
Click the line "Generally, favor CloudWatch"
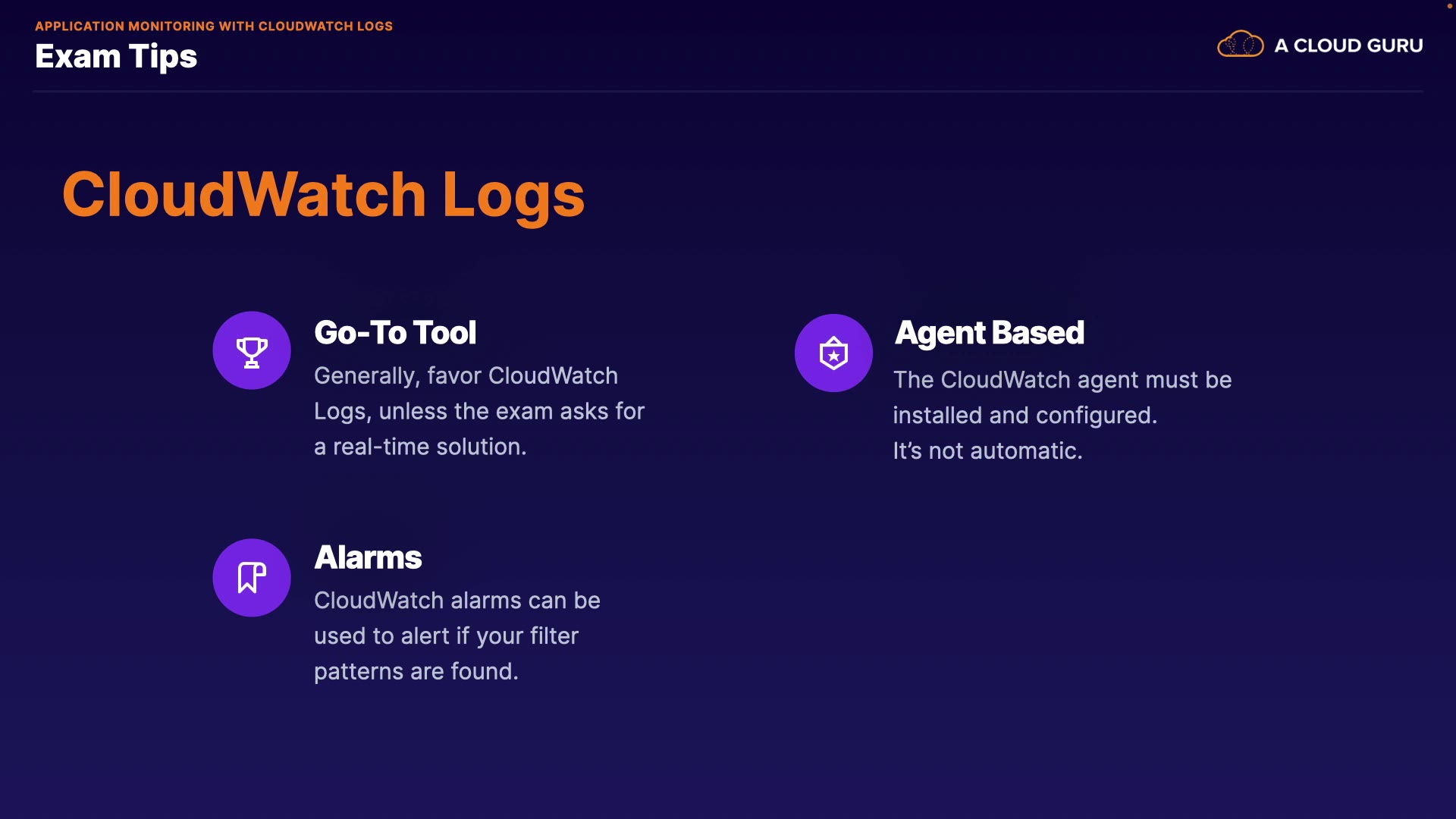tap(466, 376)
